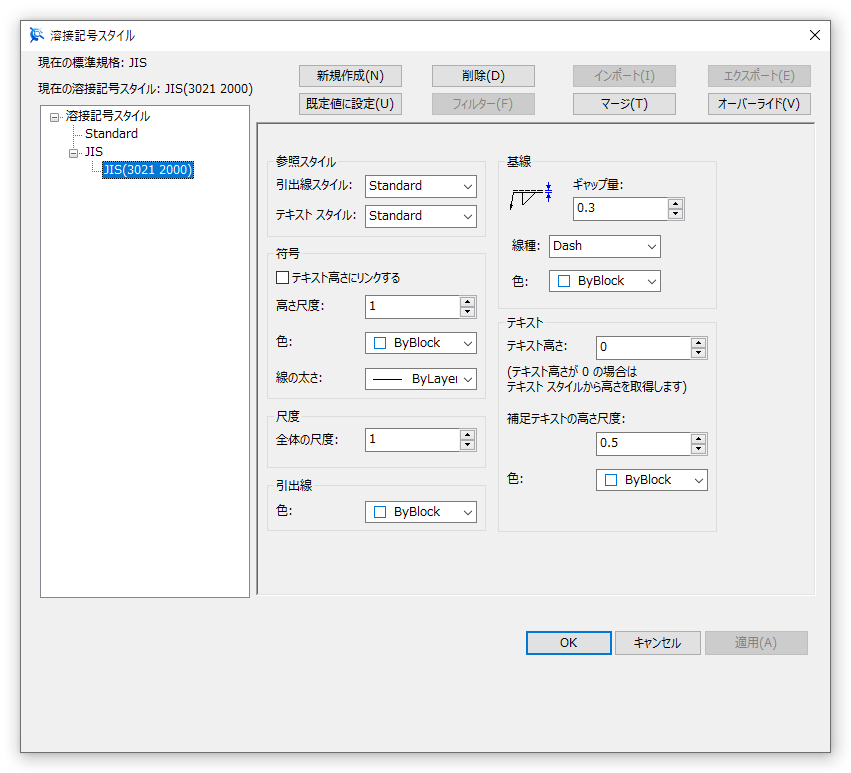Enable テキスト高さにリンクする checkbox
Screen dimensions: 851x773
282,277
